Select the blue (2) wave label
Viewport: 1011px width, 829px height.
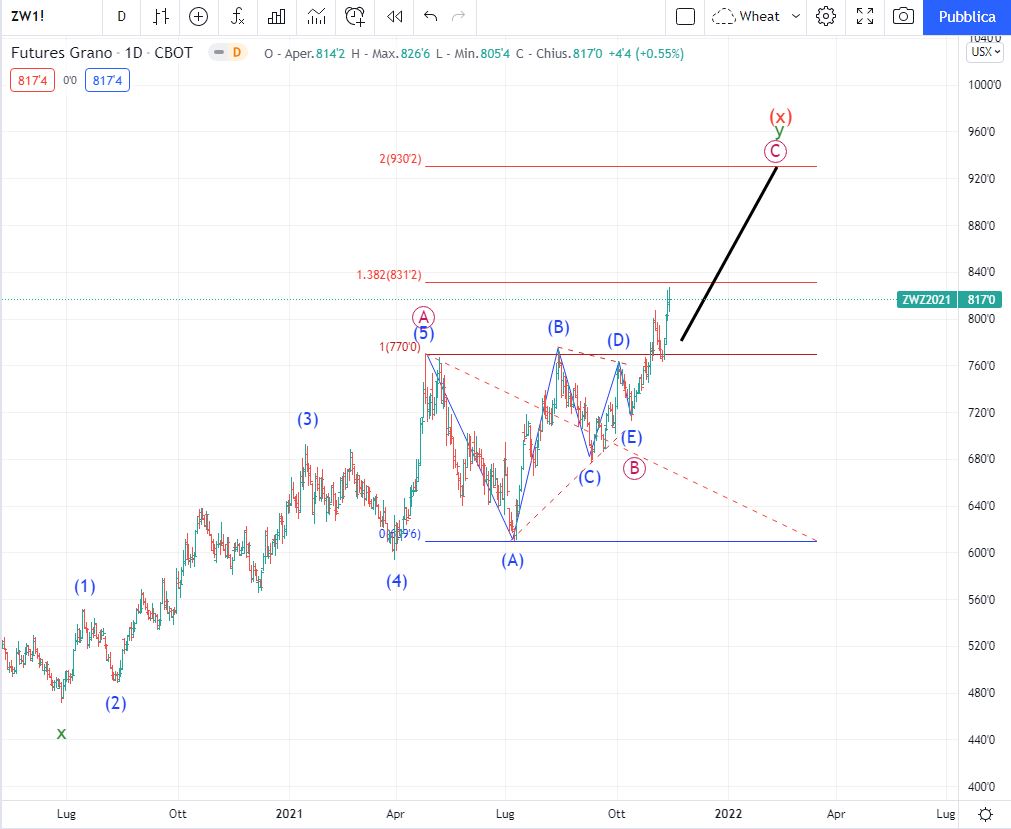point(115,703)
